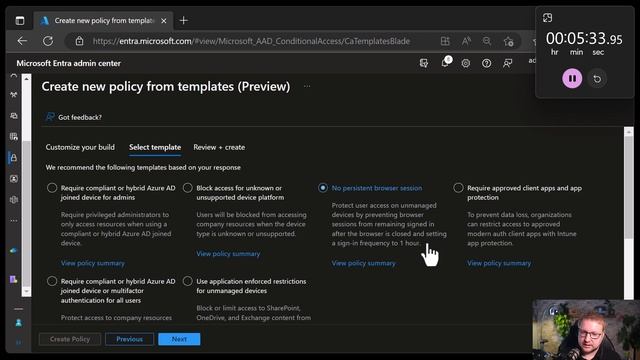Open the user profile sidebar icon at bottom
This screenshot has height=360, width=640.
pyautogui.click(x=18, y=323)
